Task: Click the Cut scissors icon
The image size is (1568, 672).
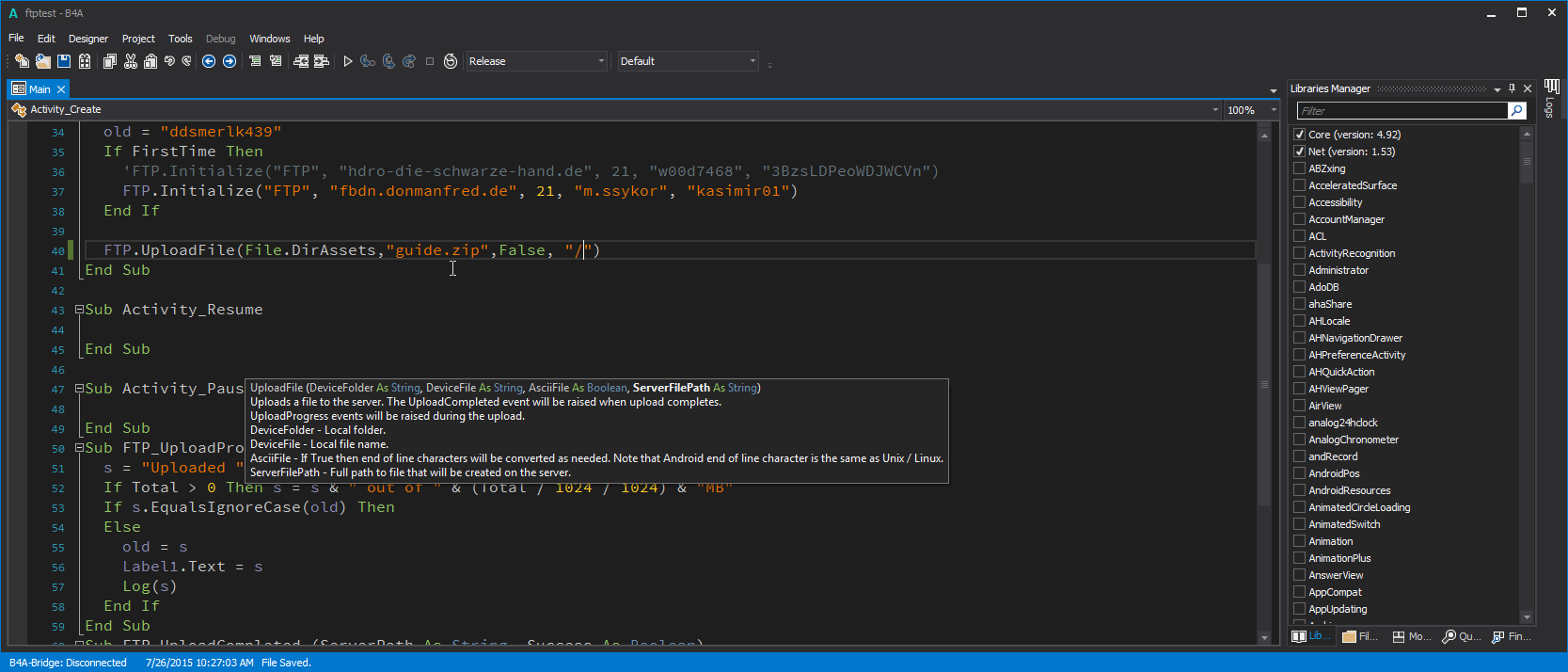Action: pyautogui.click(x=131, y=61)
